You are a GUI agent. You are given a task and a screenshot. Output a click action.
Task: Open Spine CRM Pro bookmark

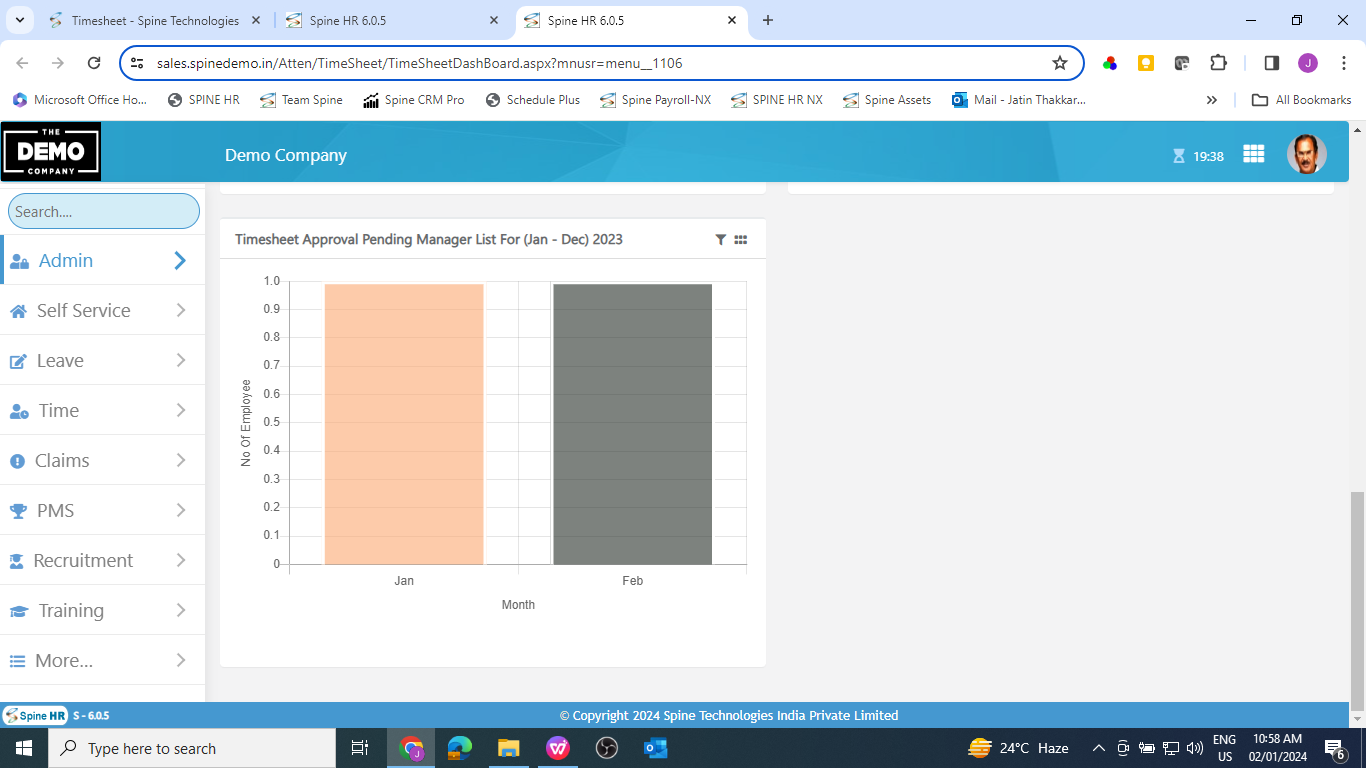[413, 100]
